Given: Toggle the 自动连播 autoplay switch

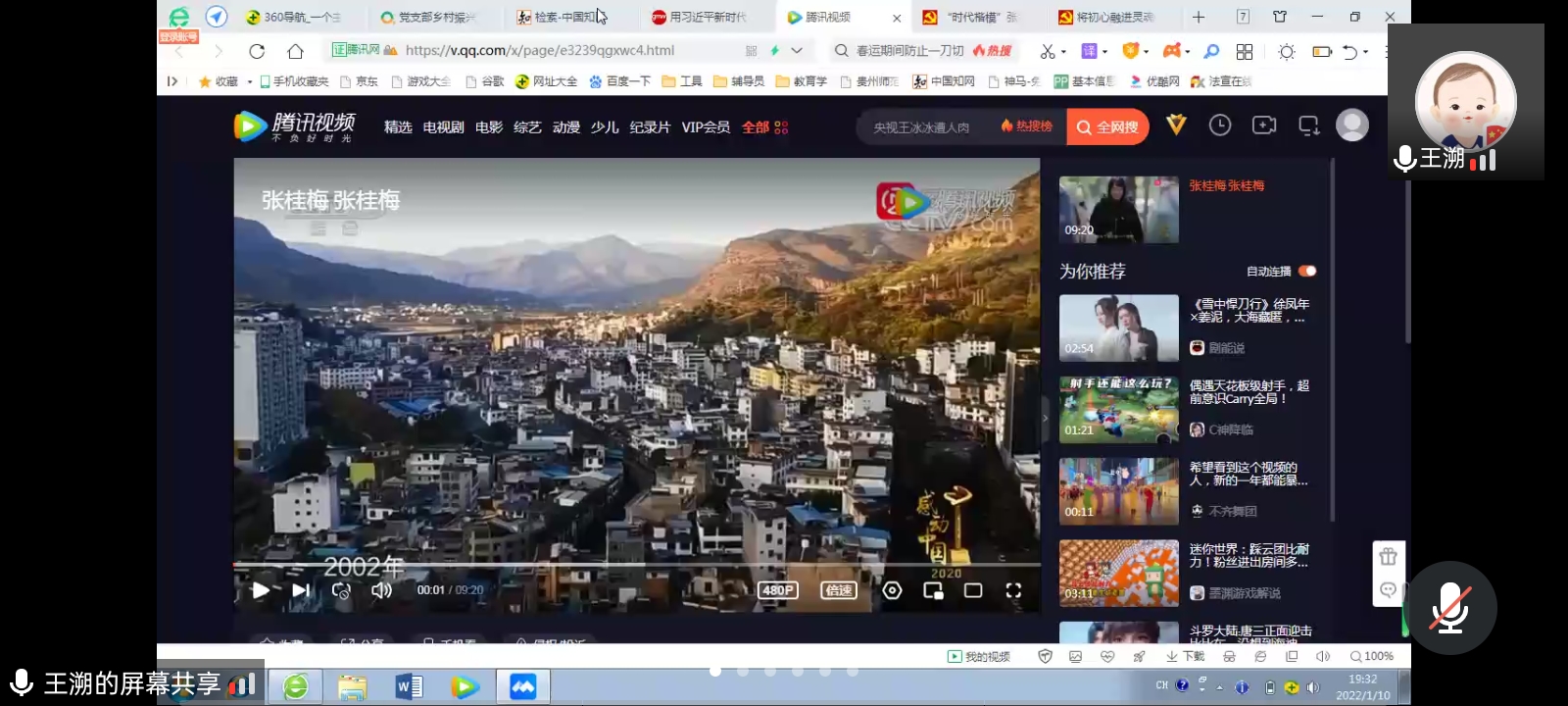Looking at the screenshot, I should pos(1307,272).
